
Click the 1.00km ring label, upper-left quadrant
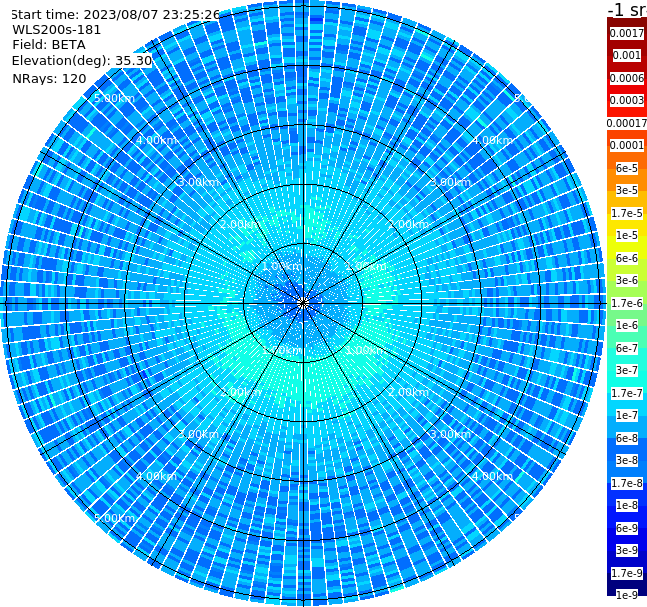tap(283, 266)
